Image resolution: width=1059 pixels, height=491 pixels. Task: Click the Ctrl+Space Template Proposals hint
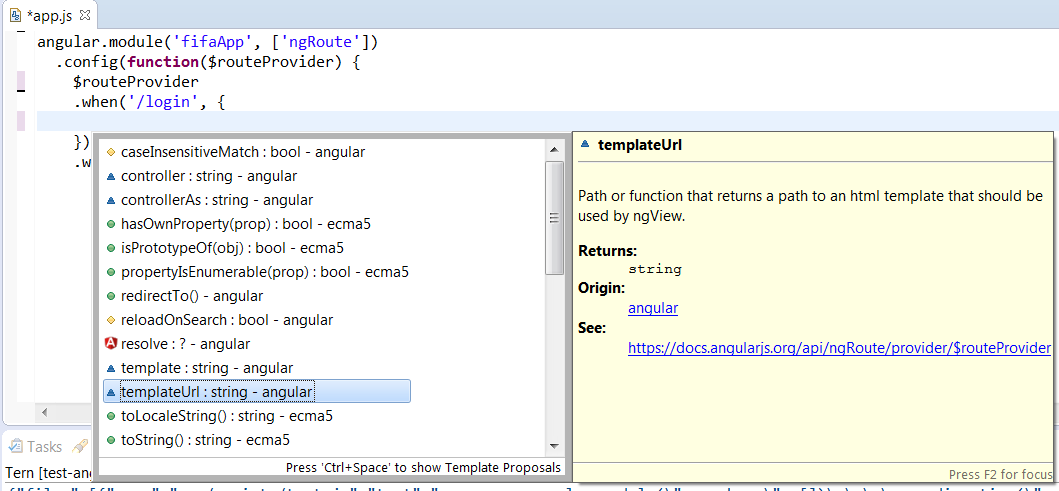[423, 467]
